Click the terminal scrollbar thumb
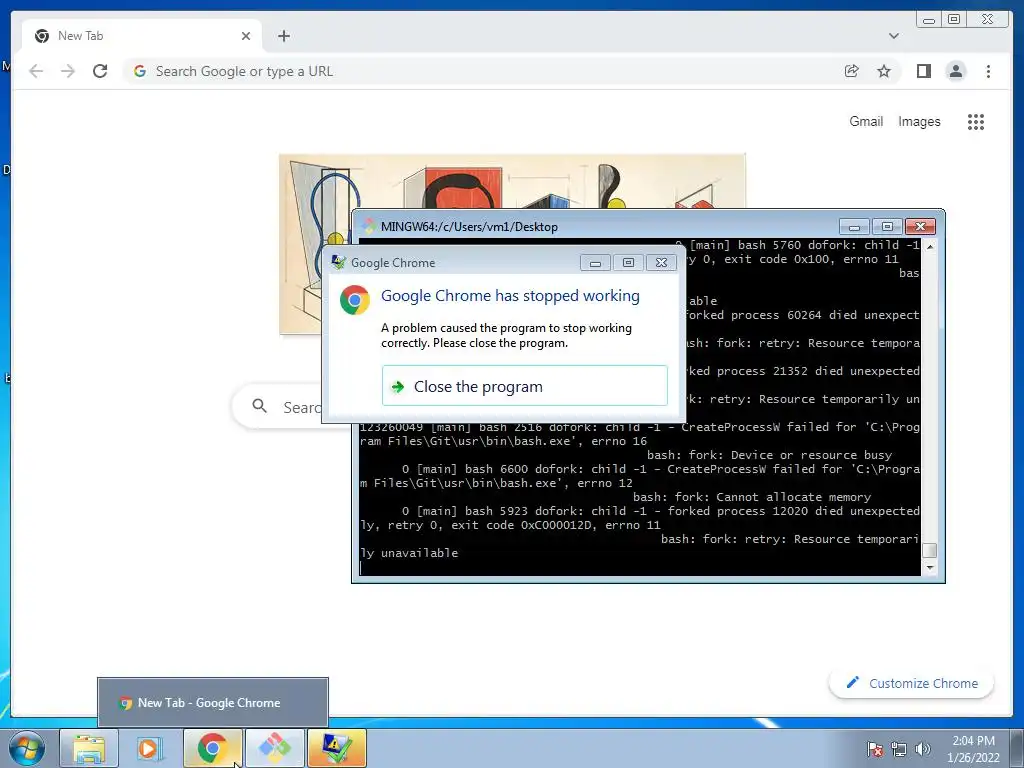1024x768 pixels. (930, 550)
